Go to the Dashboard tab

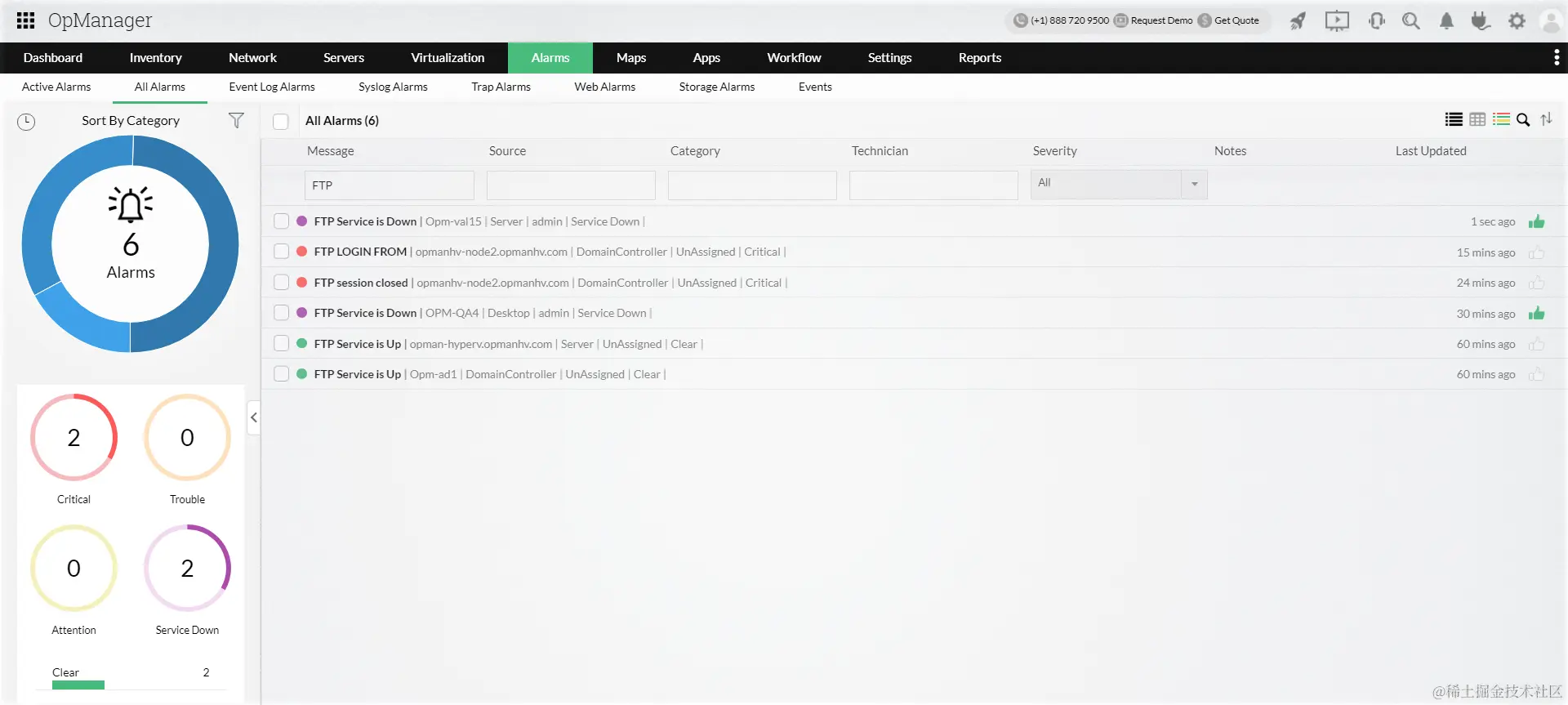(53, 58)
